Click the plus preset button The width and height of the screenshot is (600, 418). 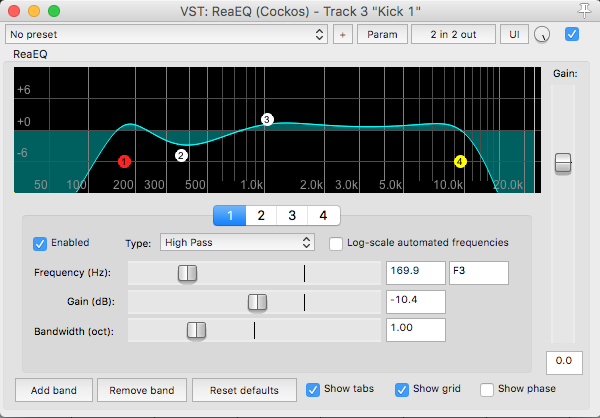[342, 34]
